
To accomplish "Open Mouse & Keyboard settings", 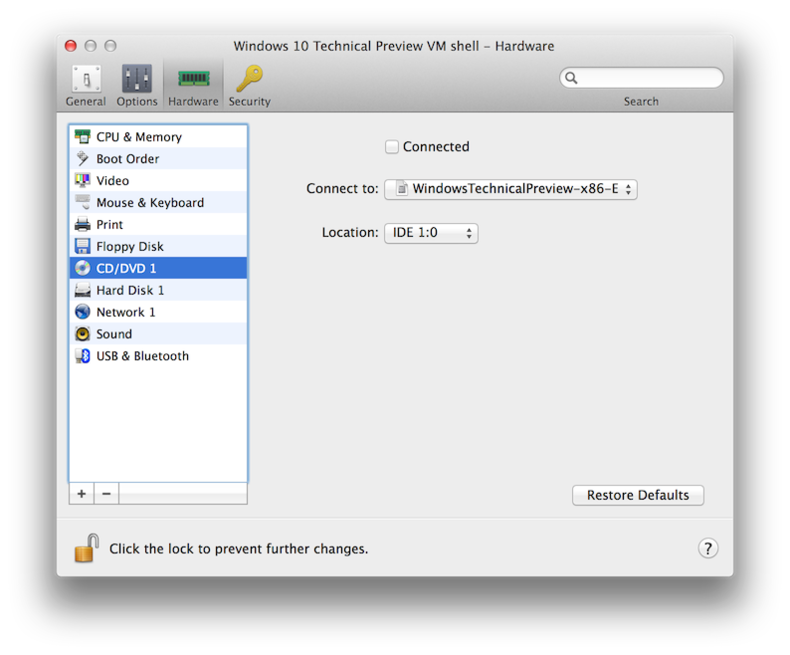I will [149, 203].
